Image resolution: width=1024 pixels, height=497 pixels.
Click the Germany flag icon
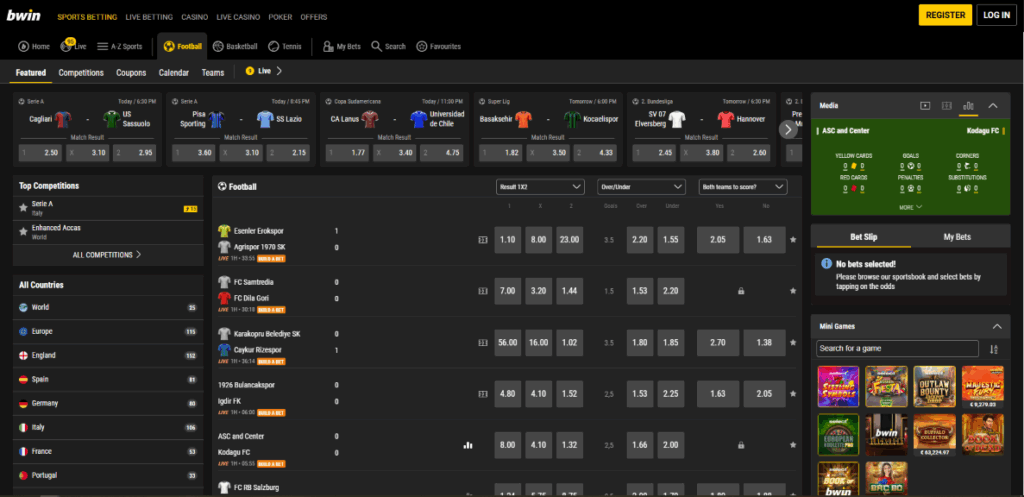coord(23,404)
